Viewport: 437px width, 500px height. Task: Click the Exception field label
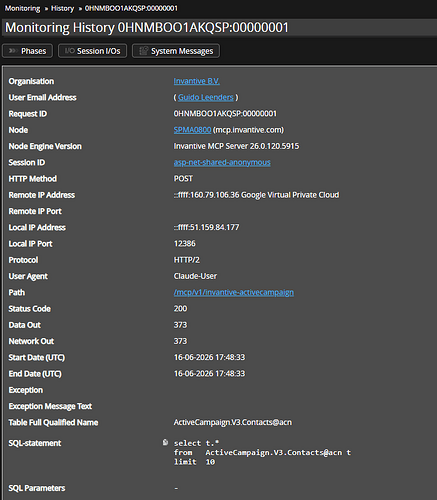coord(26,390)
